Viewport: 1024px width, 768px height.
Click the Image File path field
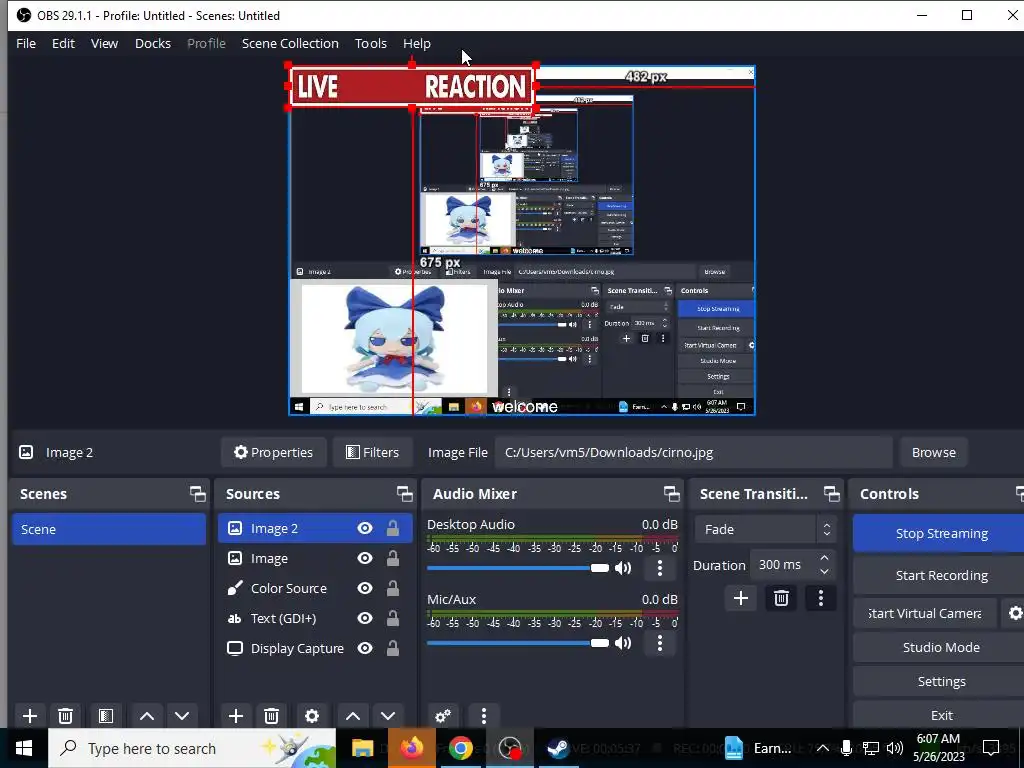[x=694, y=452]
